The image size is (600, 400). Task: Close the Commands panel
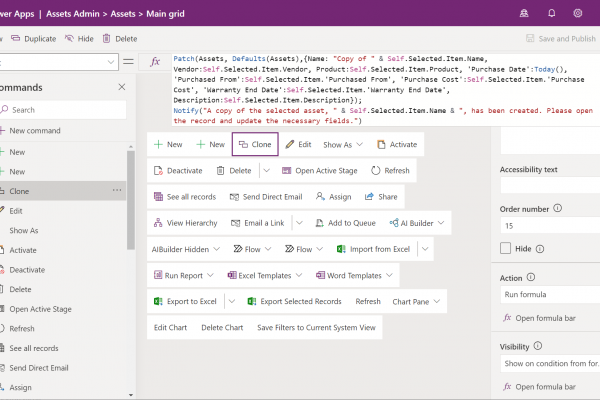(x=122, y=87)
